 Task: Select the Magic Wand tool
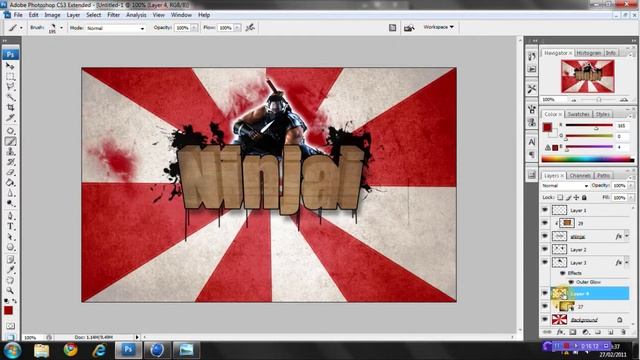pyautogui.click(x=10, y=97)
